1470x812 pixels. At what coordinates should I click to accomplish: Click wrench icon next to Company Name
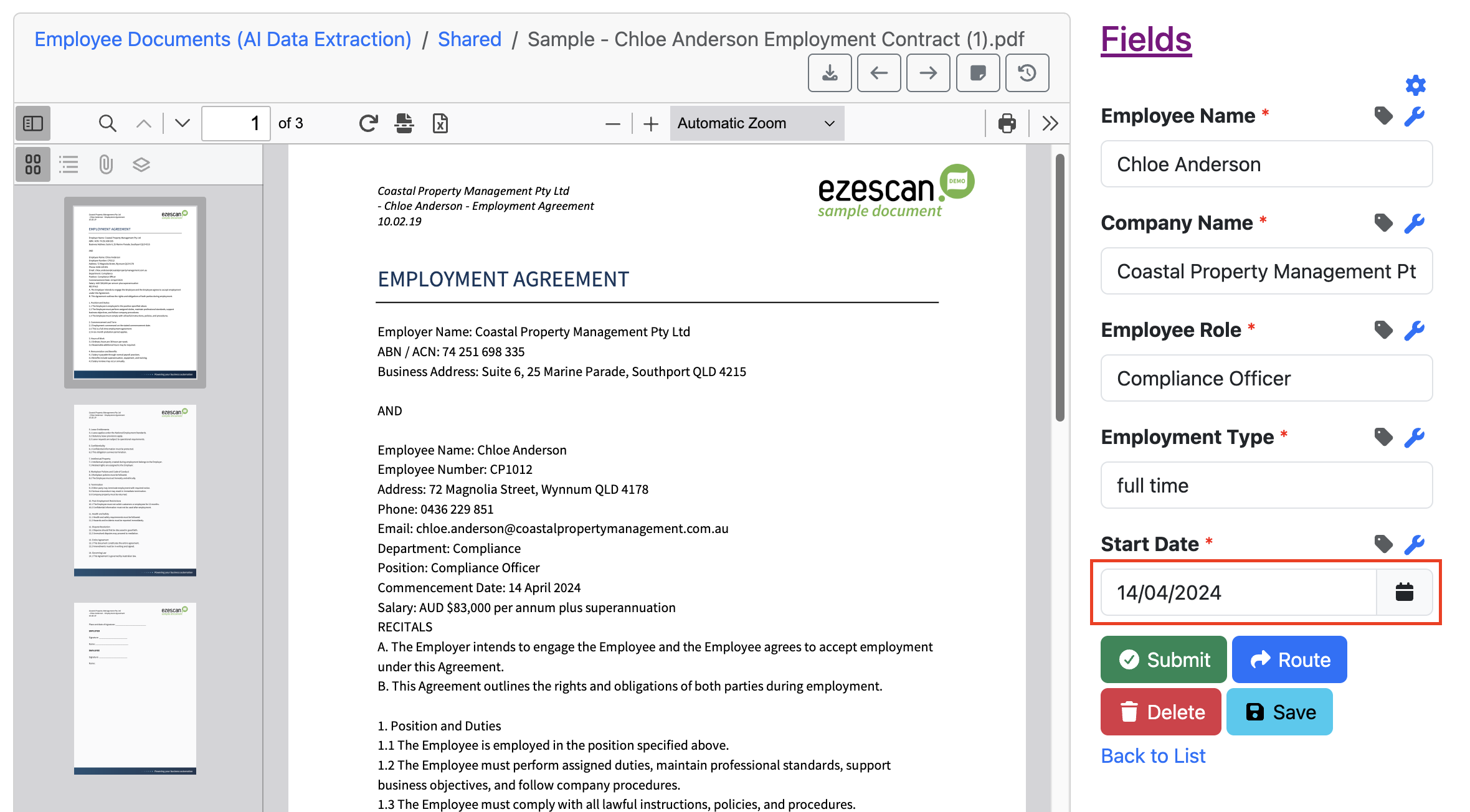click(x=1415, y=223)
